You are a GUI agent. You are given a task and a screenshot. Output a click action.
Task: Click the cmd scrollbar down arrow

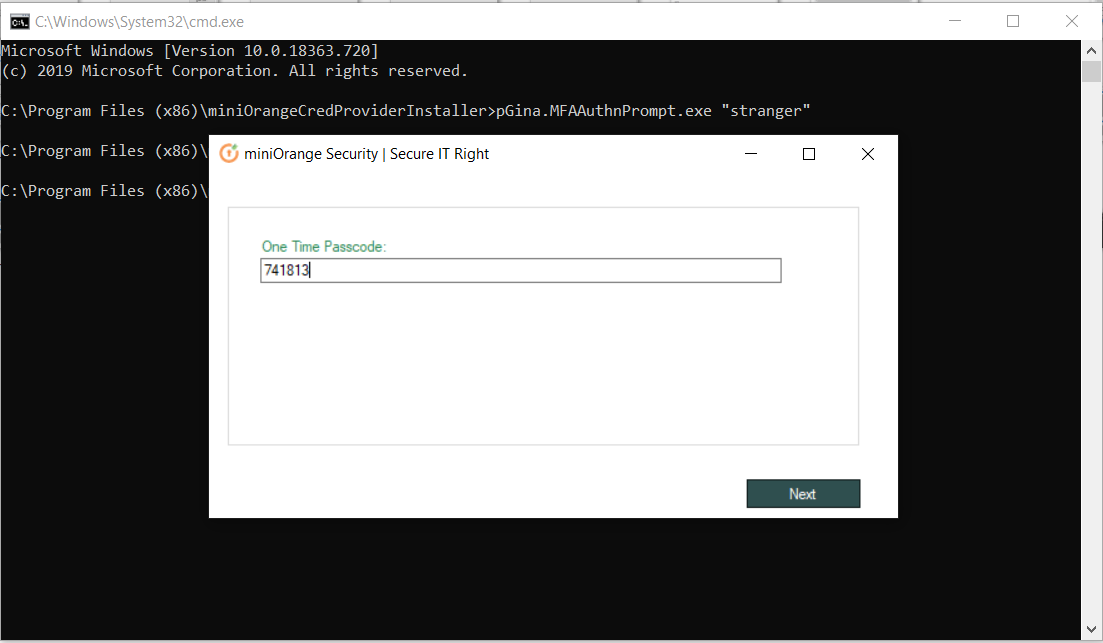coord(1091,630)
